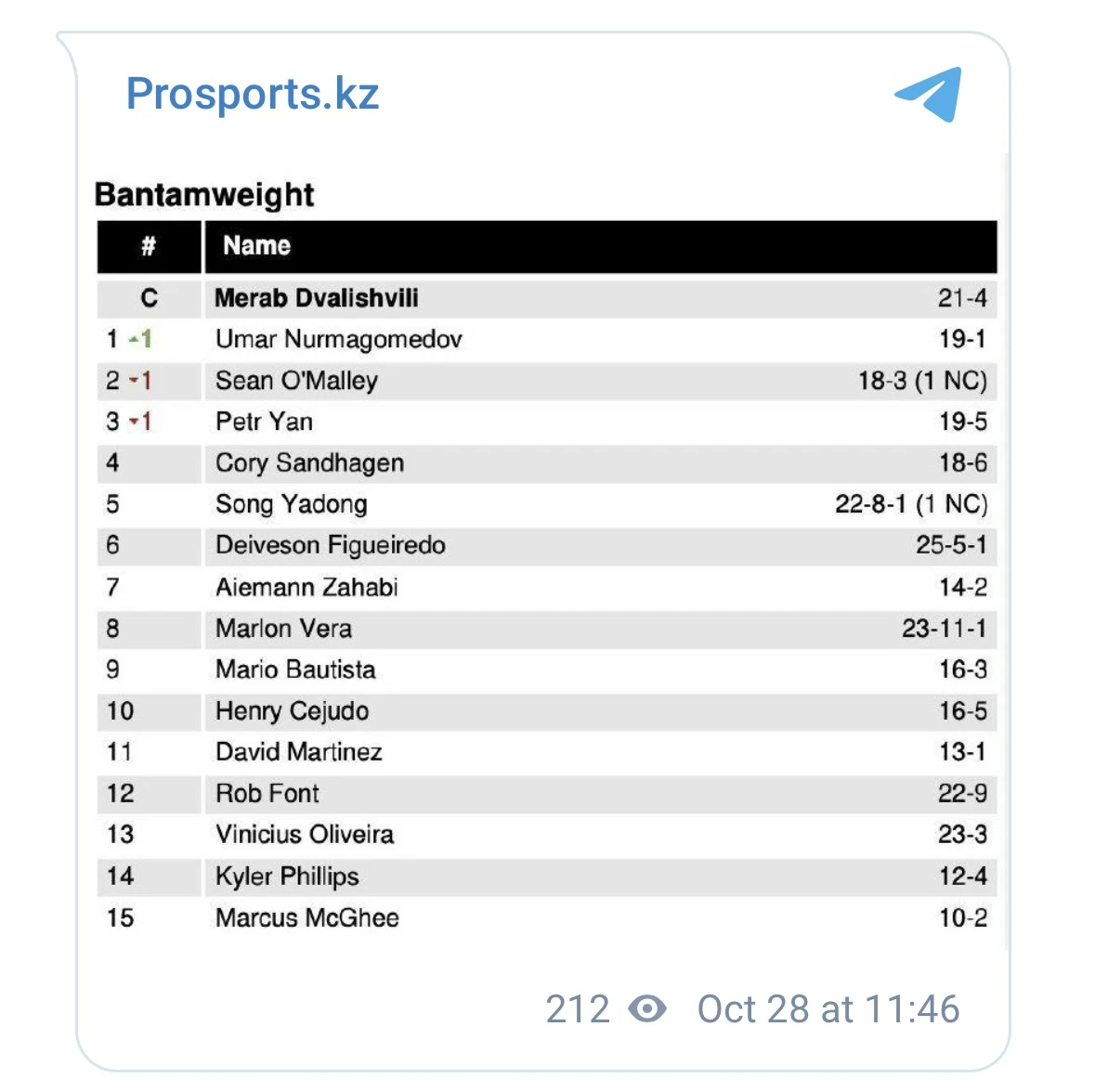The width and height of the screenshot is (1095, 1092).
Task: Click Henry Cejudo's name
Action: (x=292, y=711)
